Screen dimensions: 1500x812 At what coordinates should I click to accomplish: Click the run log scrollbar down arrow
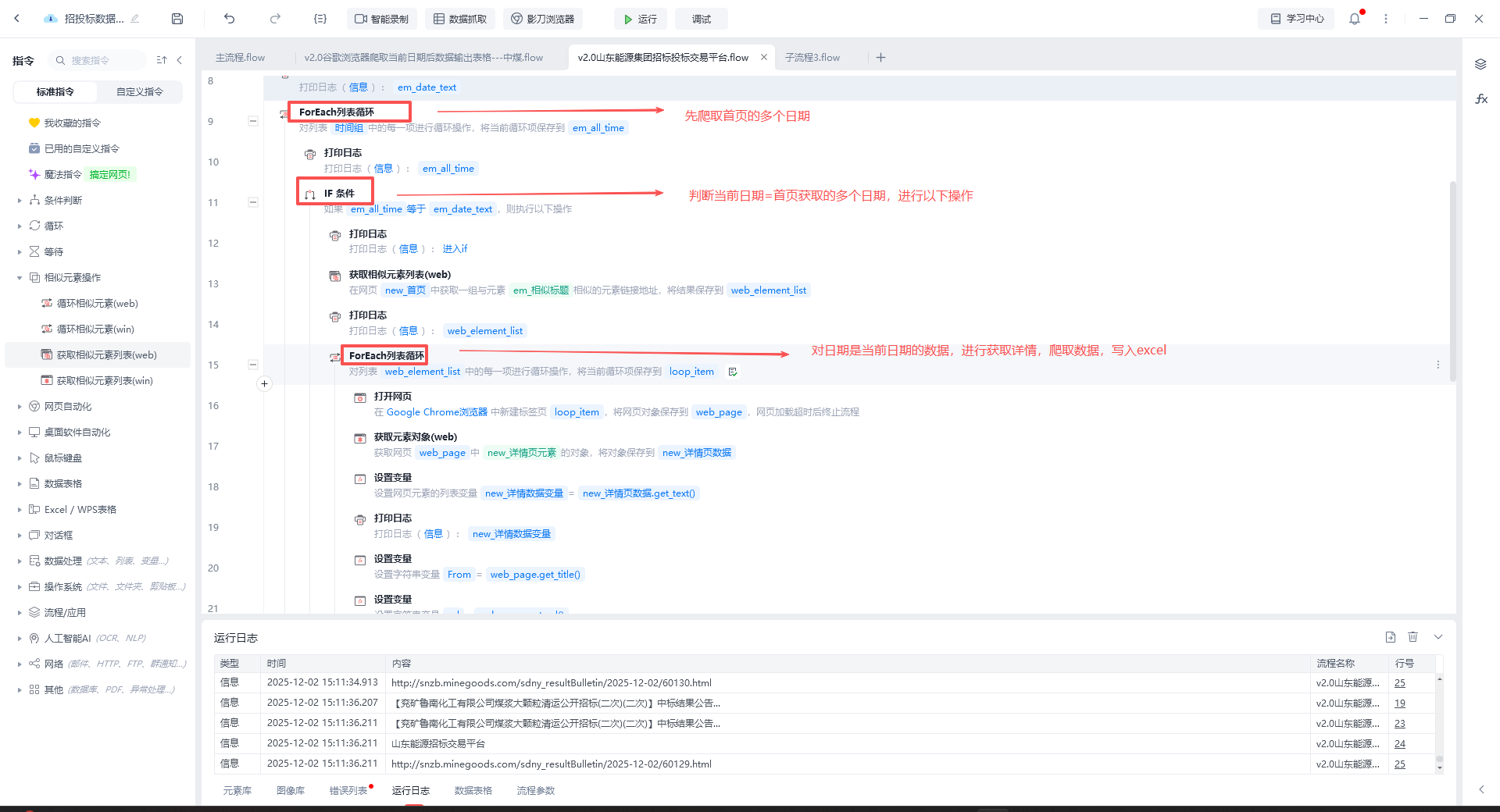pos(1439,768)
